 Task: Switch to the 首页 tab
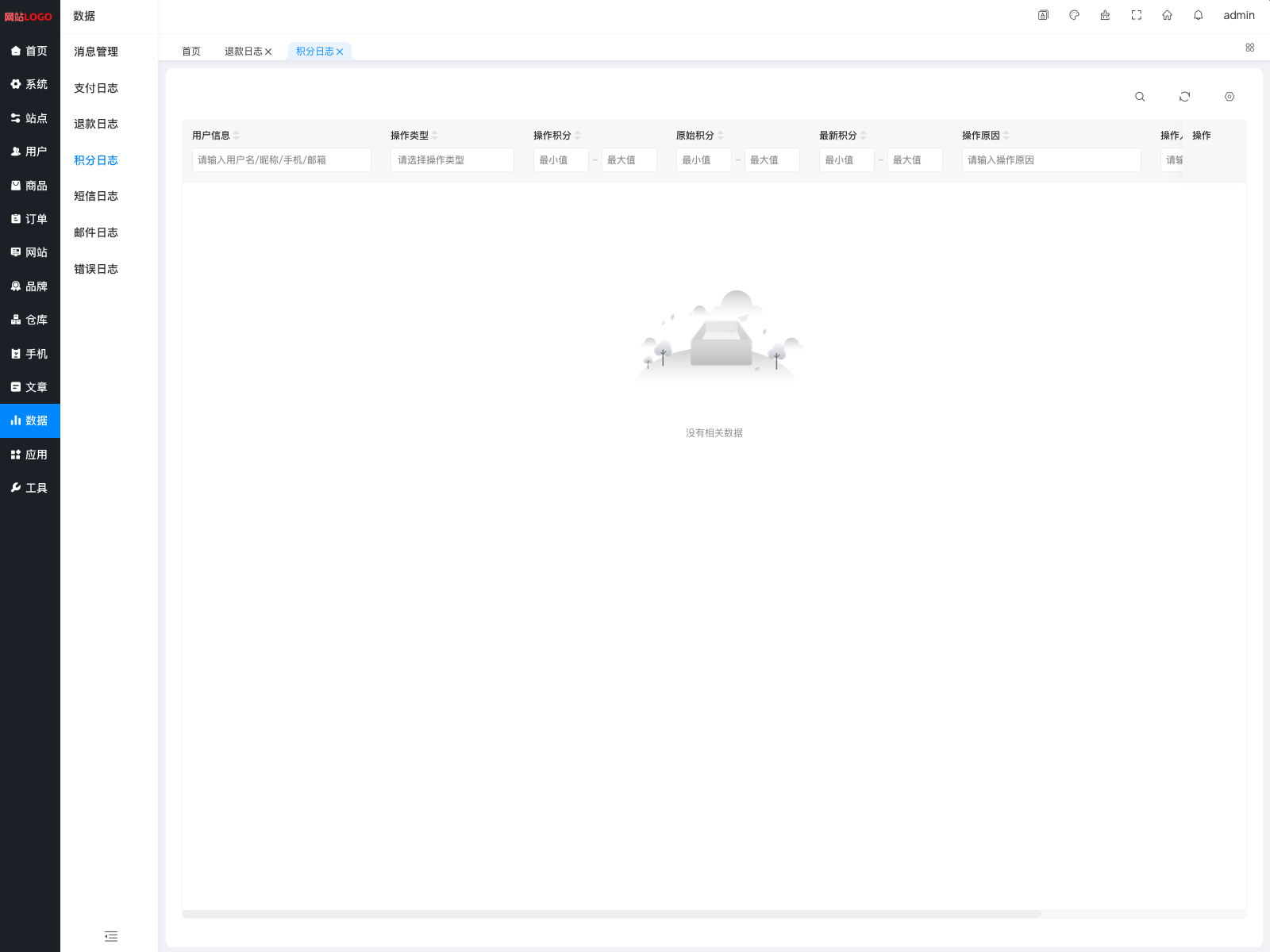(x=191, y=52)
